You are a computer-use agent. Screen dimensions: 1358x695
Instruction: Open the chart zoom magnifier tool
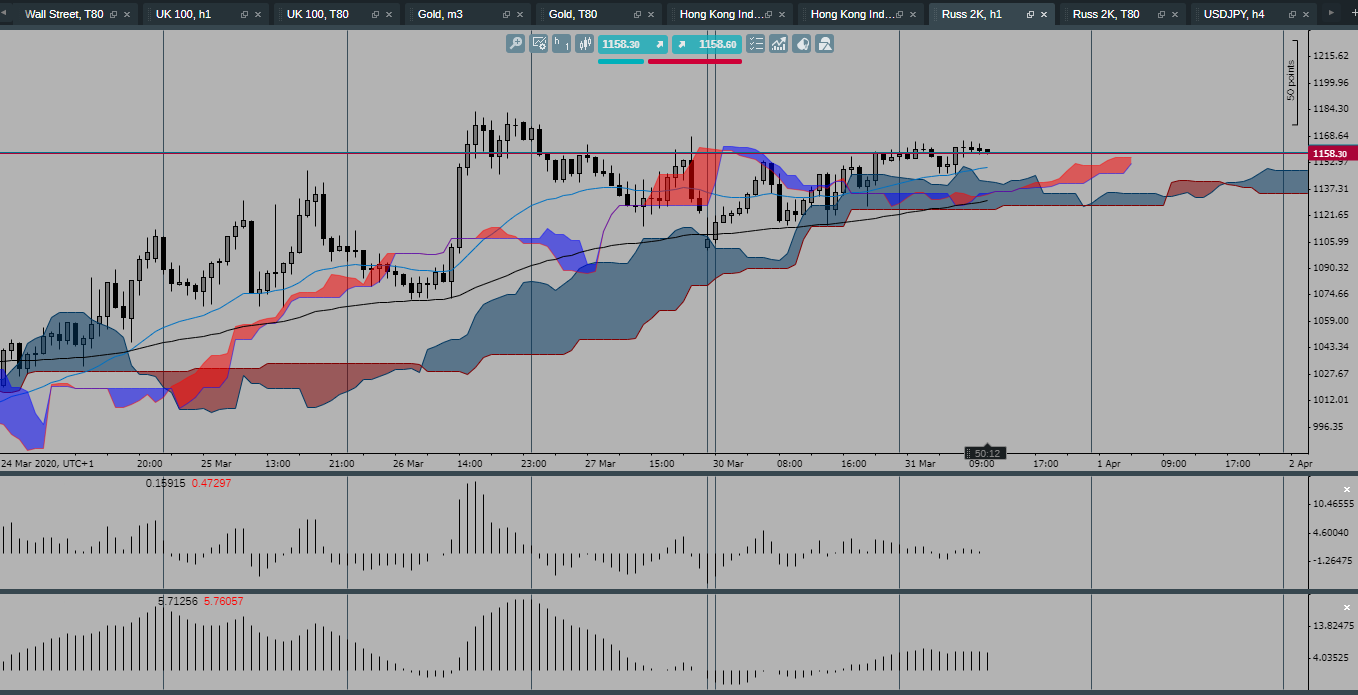pos(515,44)
